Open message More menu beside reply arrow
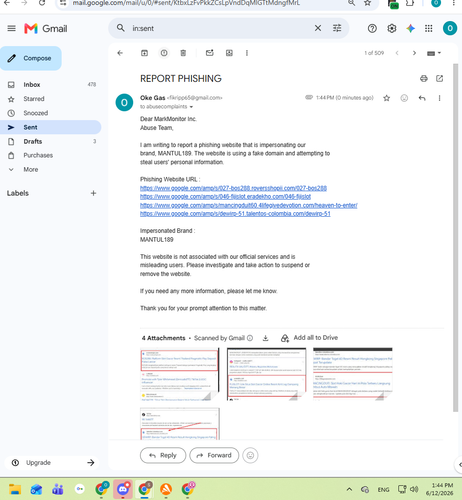462x500 pixels. 439,98
